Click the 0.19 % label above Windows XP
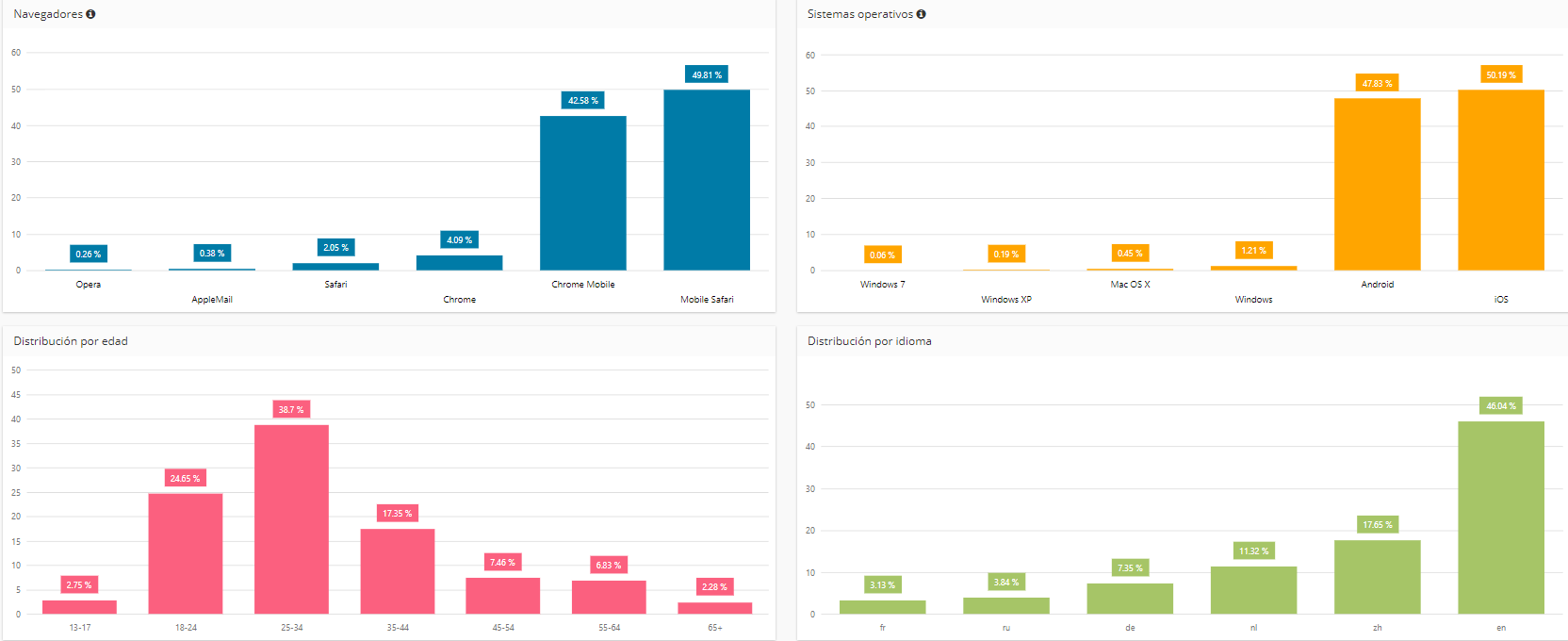This screenshot has height=641, width=1568. 1006,254
